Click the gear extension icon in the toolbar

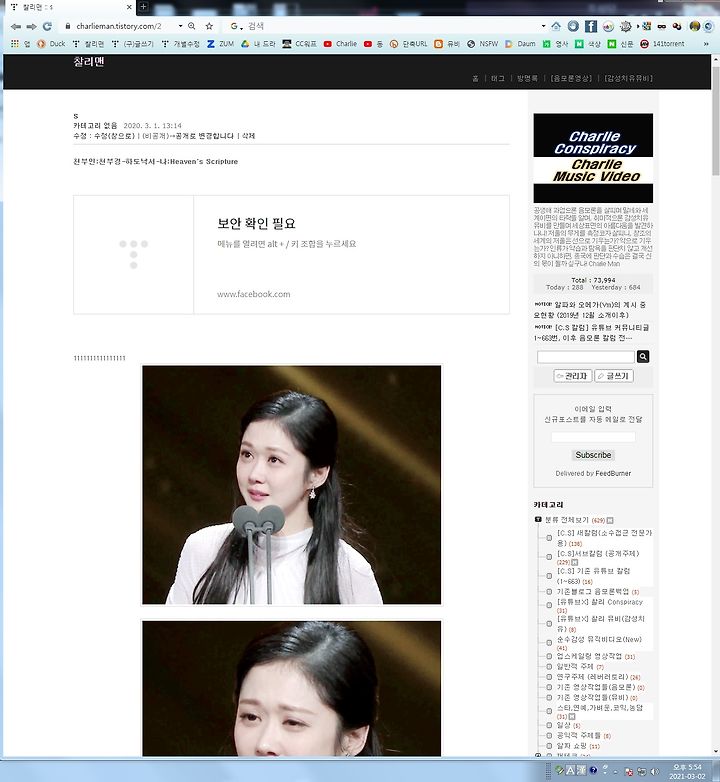tap(626, 26)
